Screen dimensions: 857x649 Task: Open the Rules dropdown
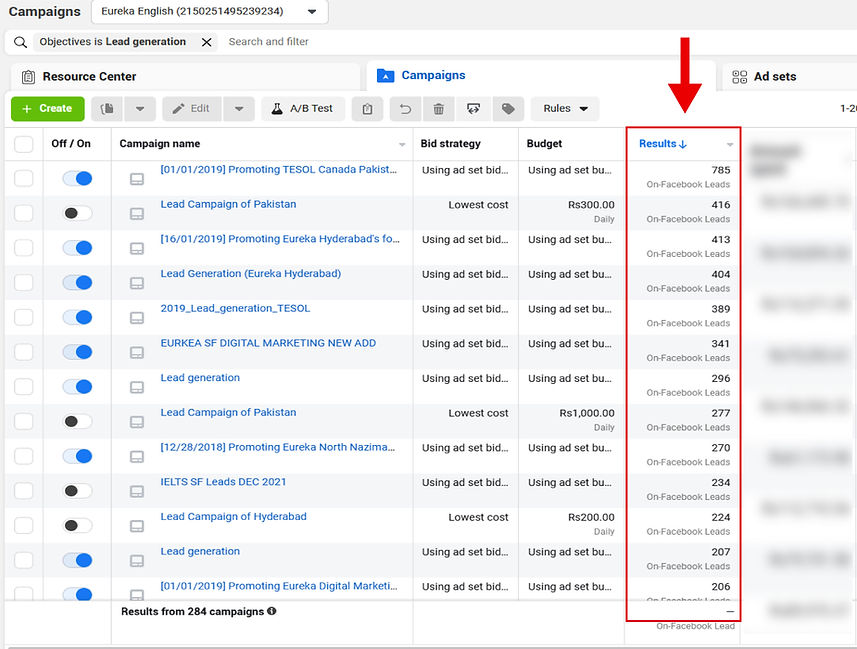tap(565, 109)
